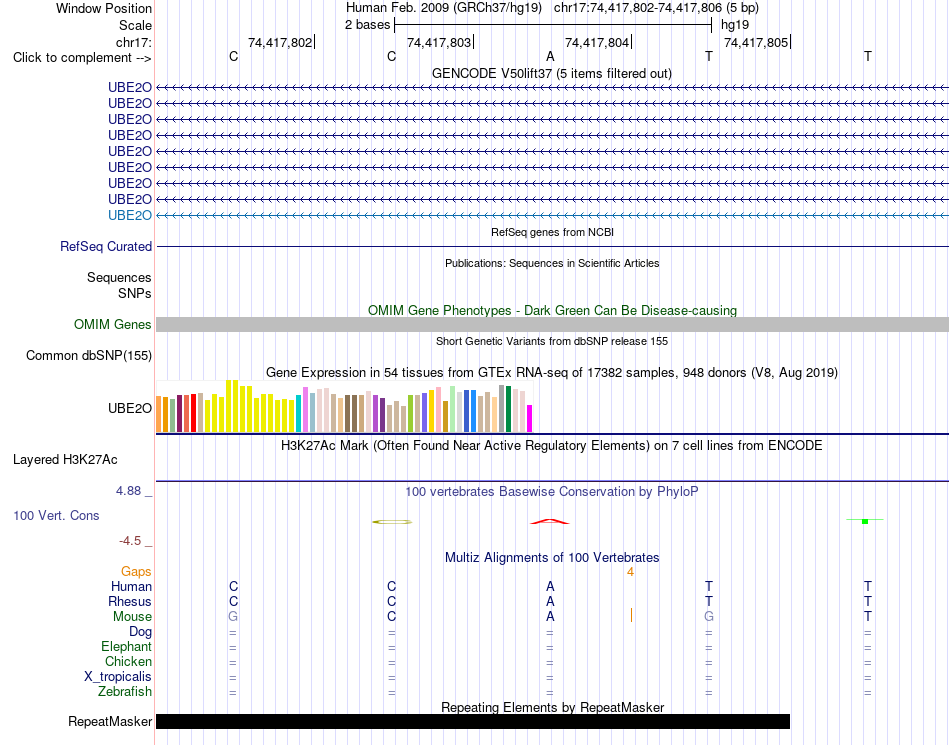Screen dimensions: 950x745
Task: Click the Chicken species label
Action: (x=128, y=661)
